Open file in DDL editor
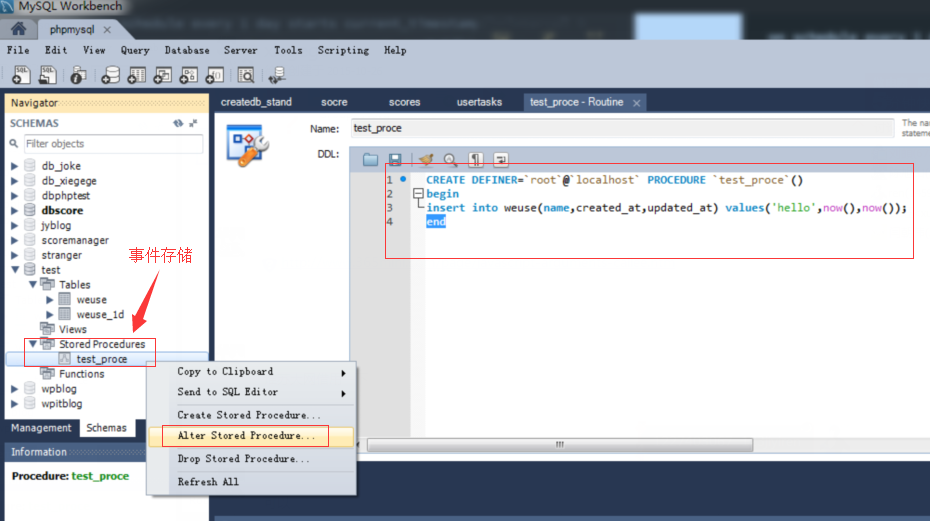Screen dimensions: 930x521 click(x=371, y=159)
